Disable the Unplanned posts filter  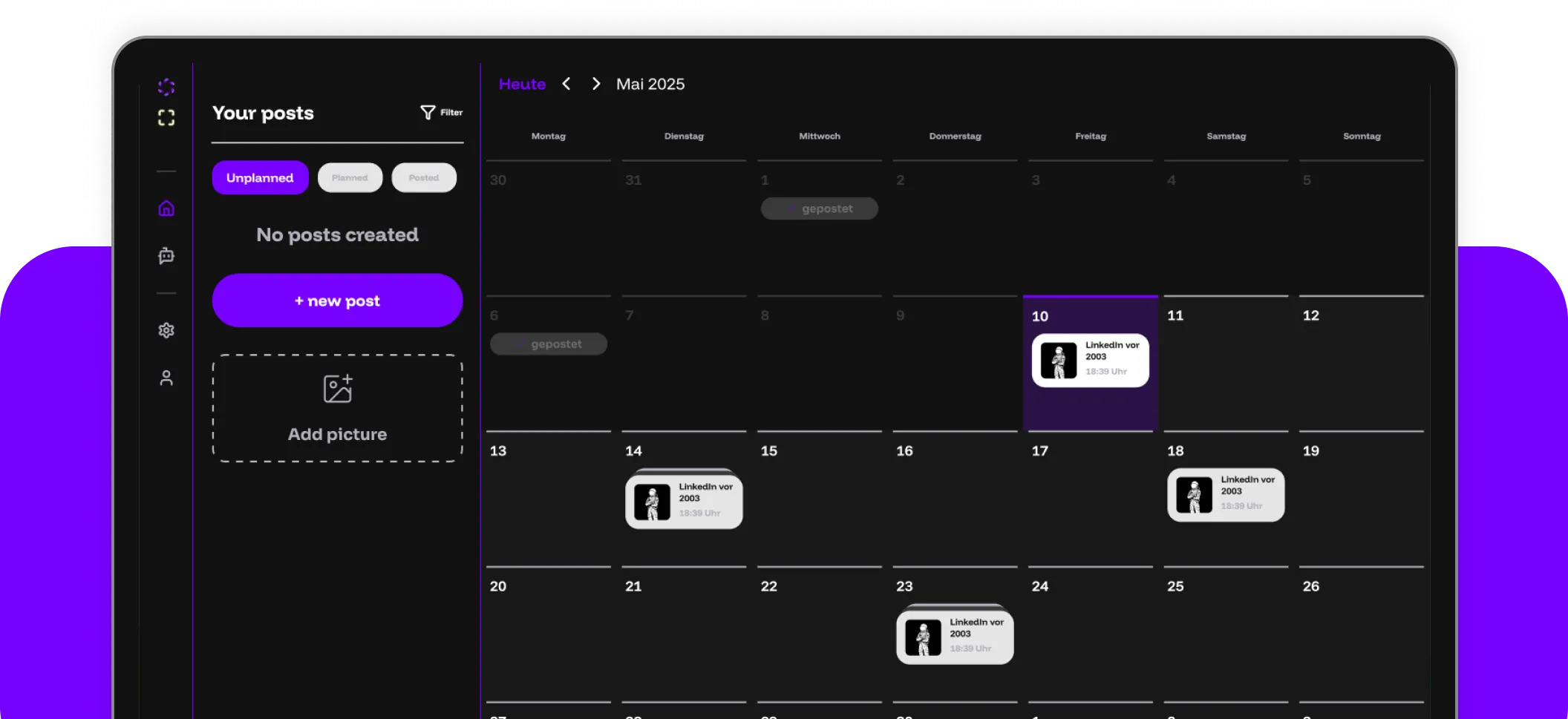tap(260, 177)
